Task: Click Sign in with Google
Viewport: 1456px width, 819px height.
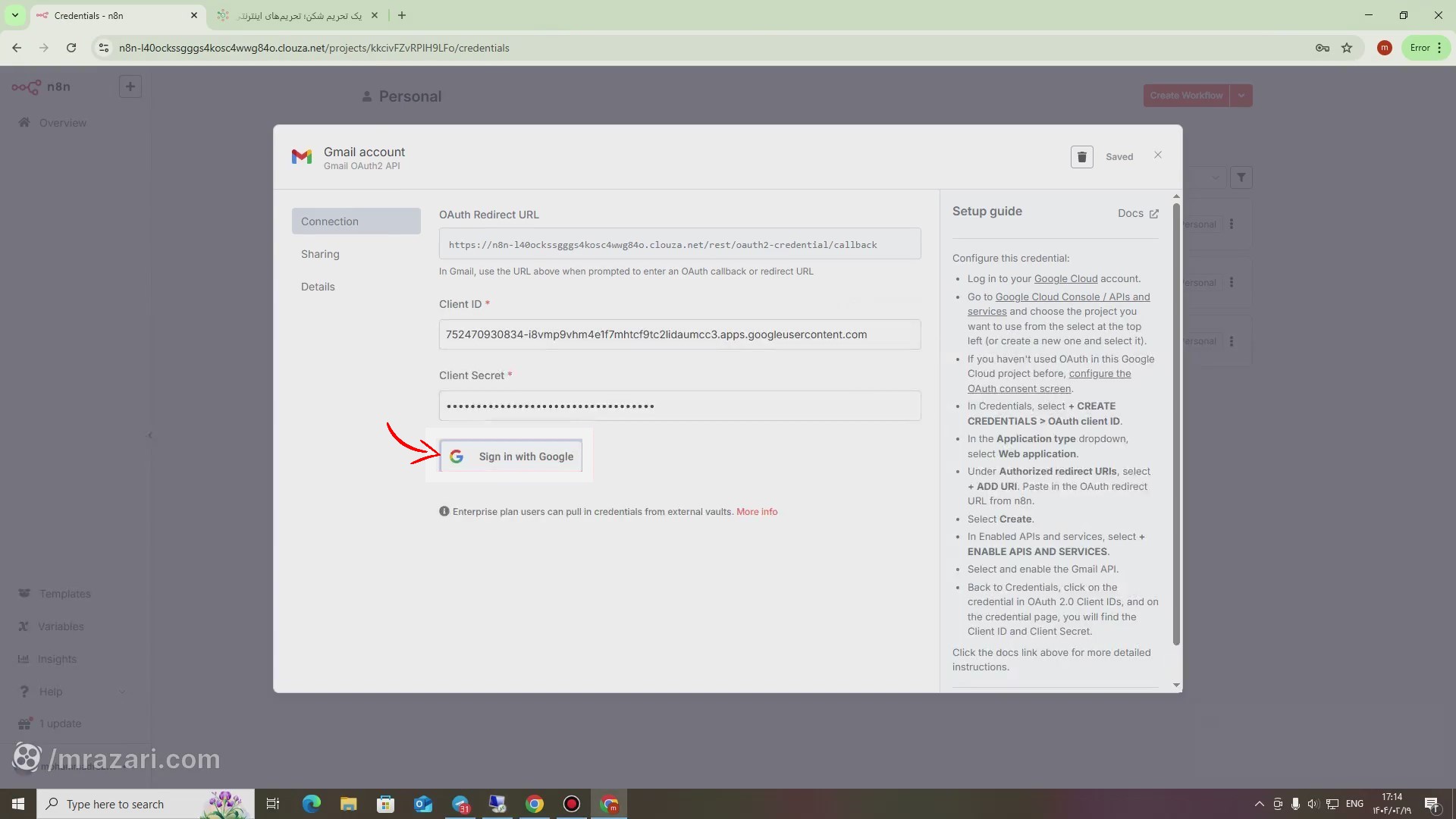Action: coord(511,456)
